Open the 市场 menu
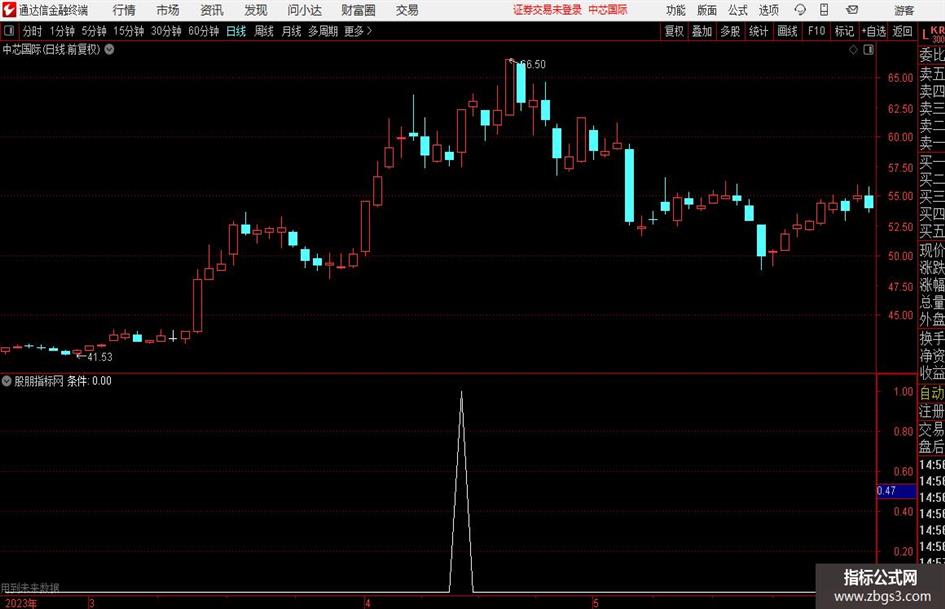 pos(168,10)
